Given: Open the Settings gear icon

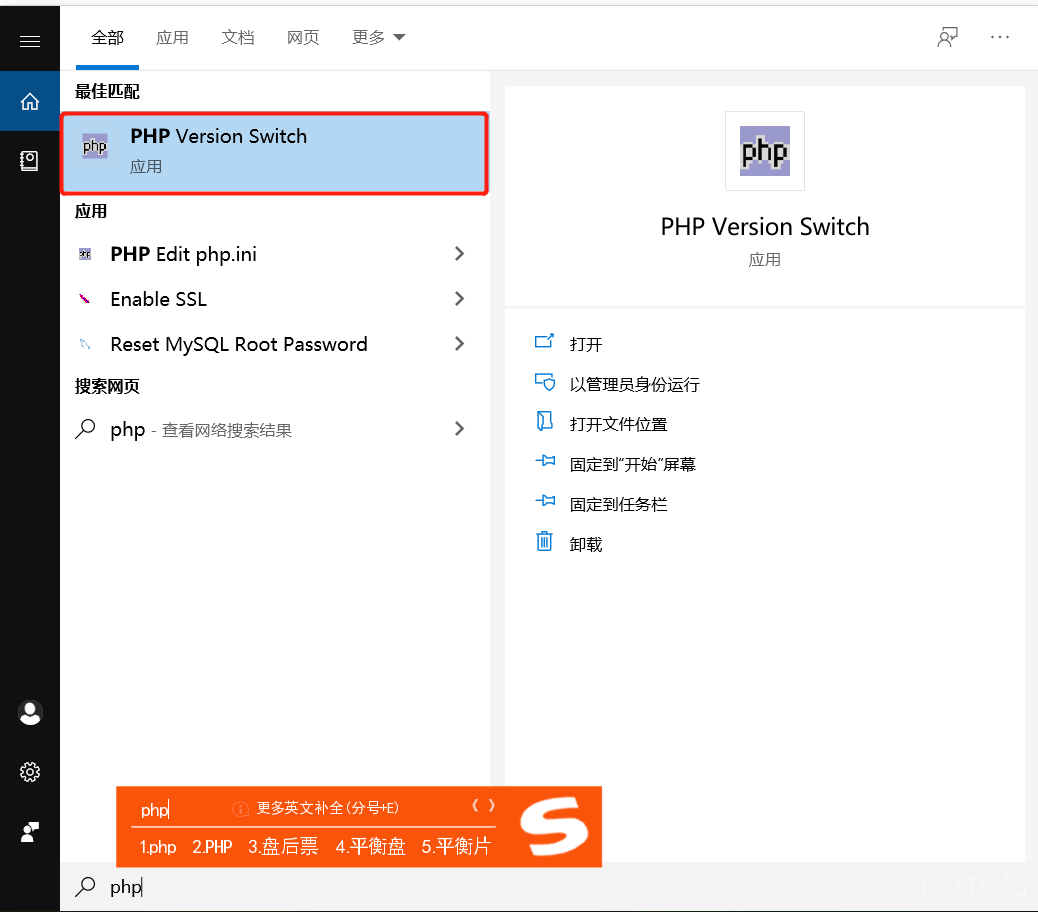Looking at the screenshot, I should [30, 772].
